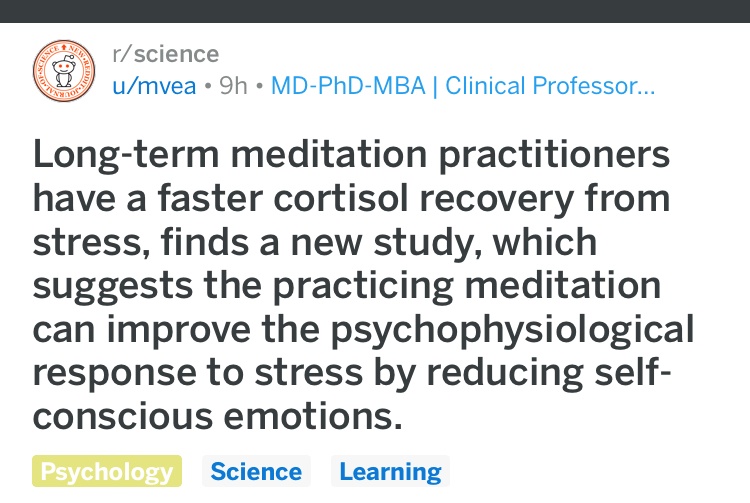The image size is (750, 503).
Task: Open the r/science subreddit name link
Action: [x=165, y=54]
